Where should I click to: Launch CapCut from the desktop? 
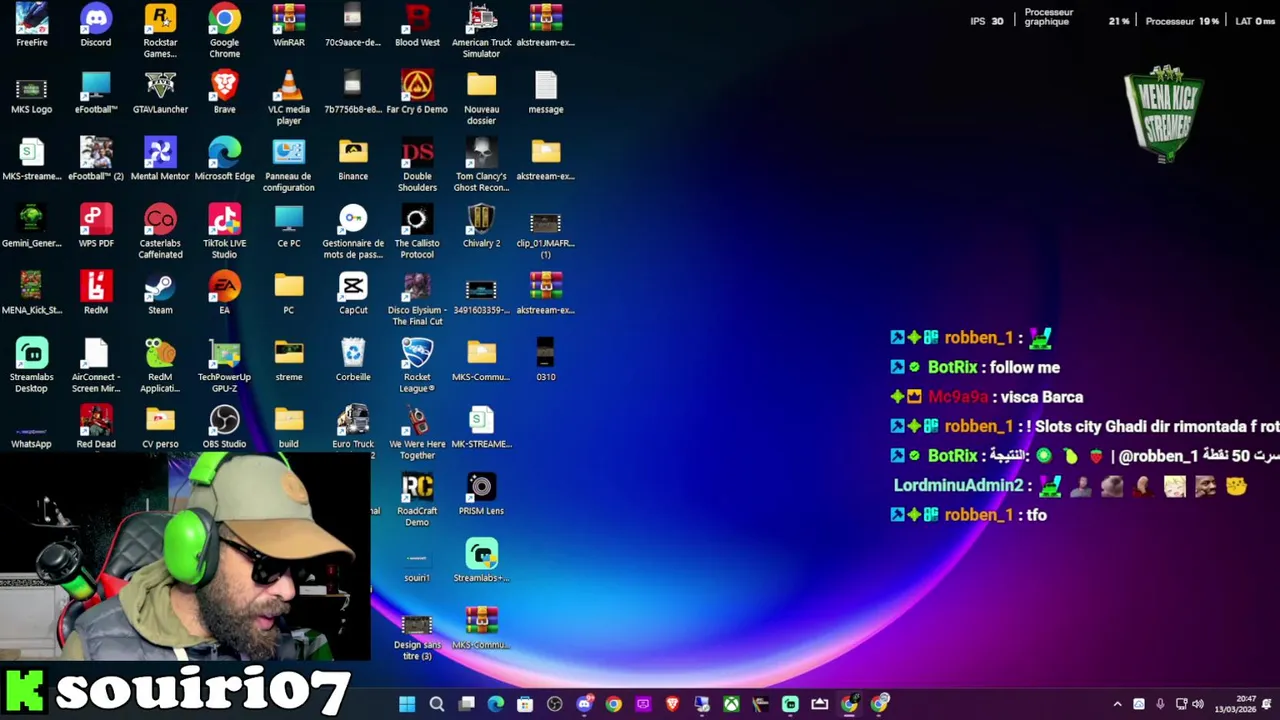pyautogui.click(x=353, y=294)
